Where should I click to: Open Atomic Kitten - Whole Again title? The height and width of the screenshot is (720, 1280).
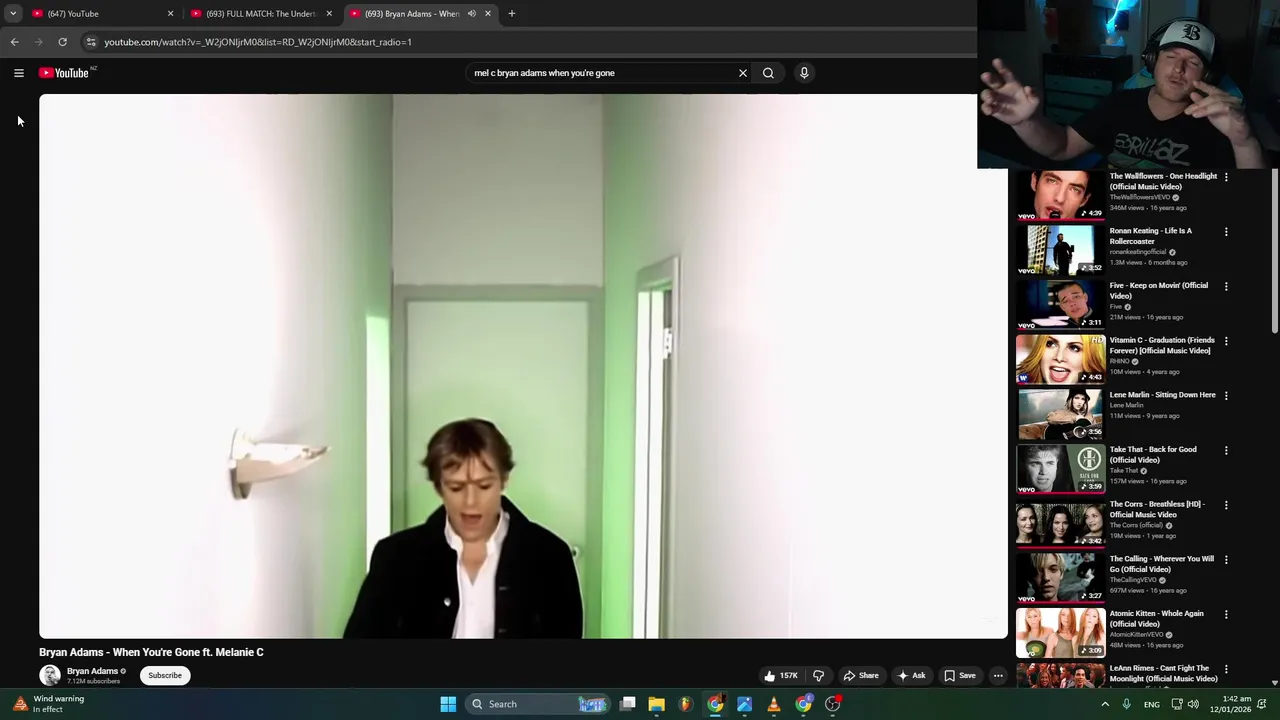click(x=1156, y=618)
